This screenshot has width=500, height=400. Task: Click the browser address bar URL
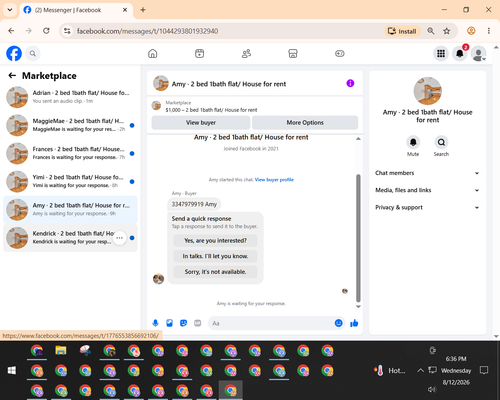(x=147, y=31)
